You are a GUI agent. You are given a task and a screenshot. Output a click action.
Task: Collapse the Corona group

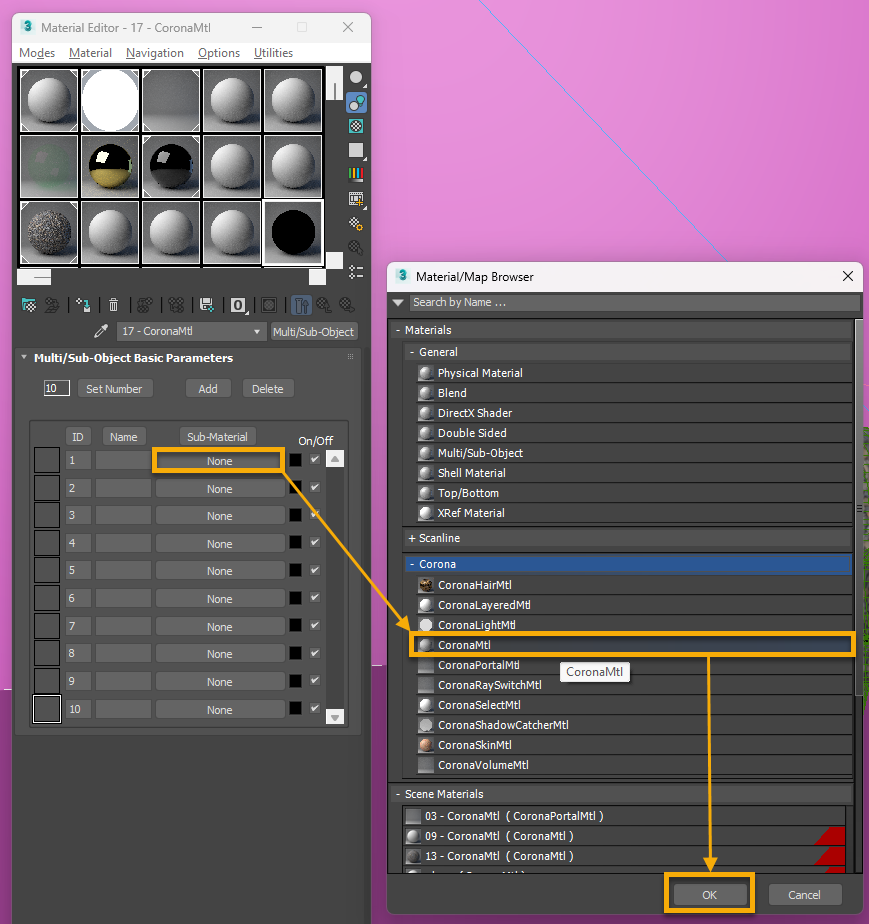tap(412, 564)
